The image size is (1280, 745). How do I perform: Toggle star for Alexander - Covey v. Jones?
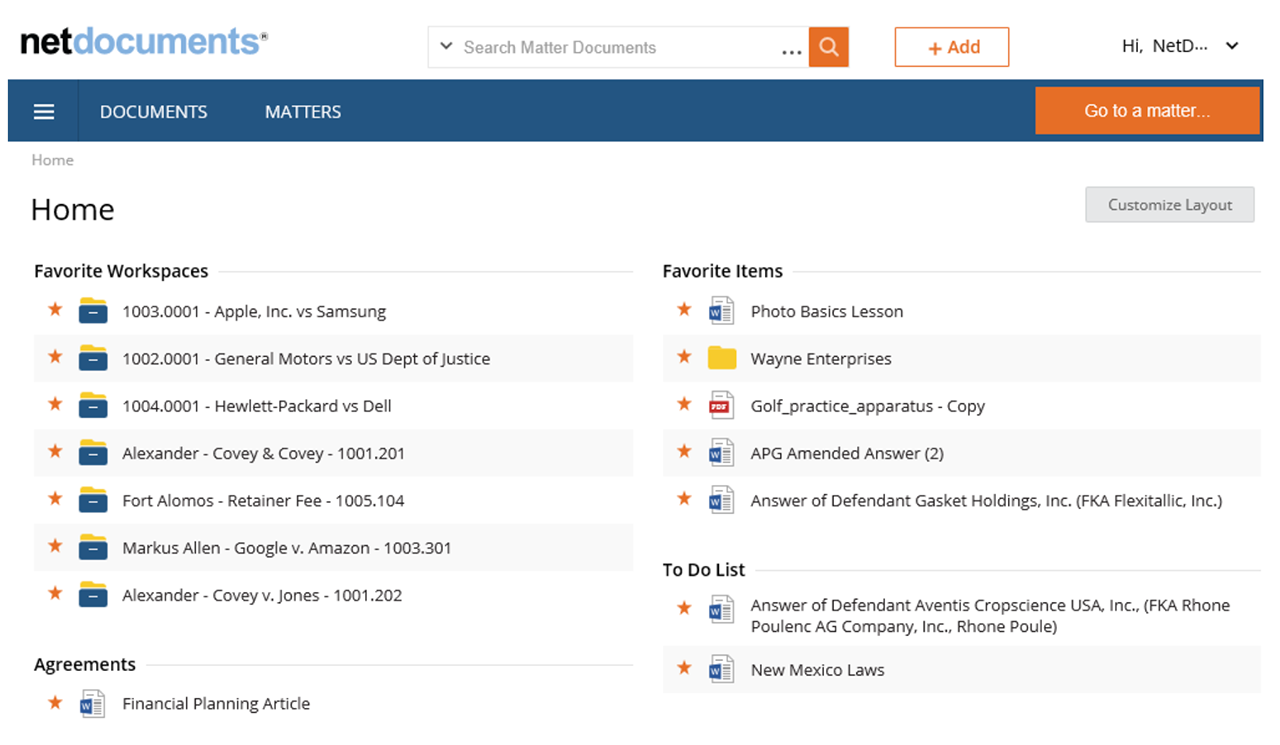coord(55,593)
